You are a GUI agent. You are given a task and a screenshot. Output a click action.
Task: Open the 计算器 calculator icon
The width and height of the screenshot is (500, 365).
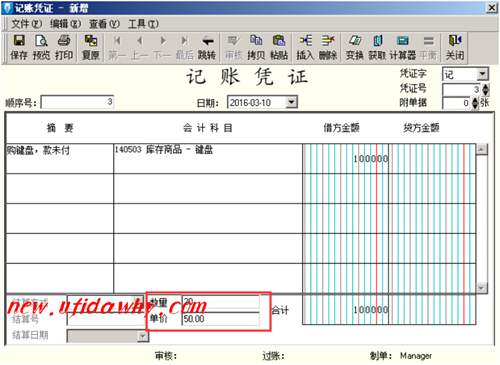(403, 47)
